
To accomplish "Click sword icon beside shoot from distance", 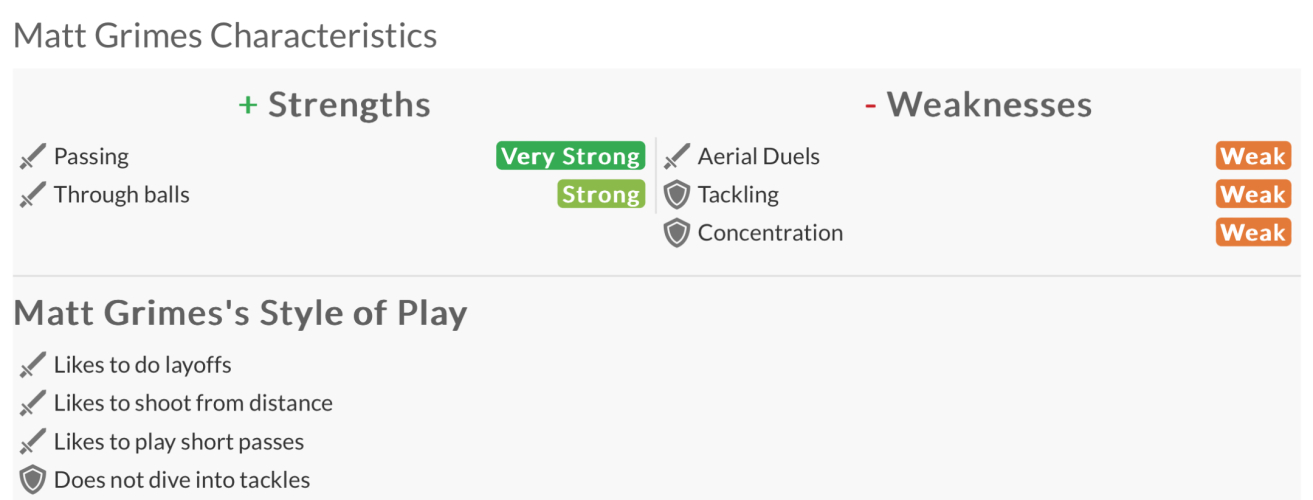I will coord(33,404).
